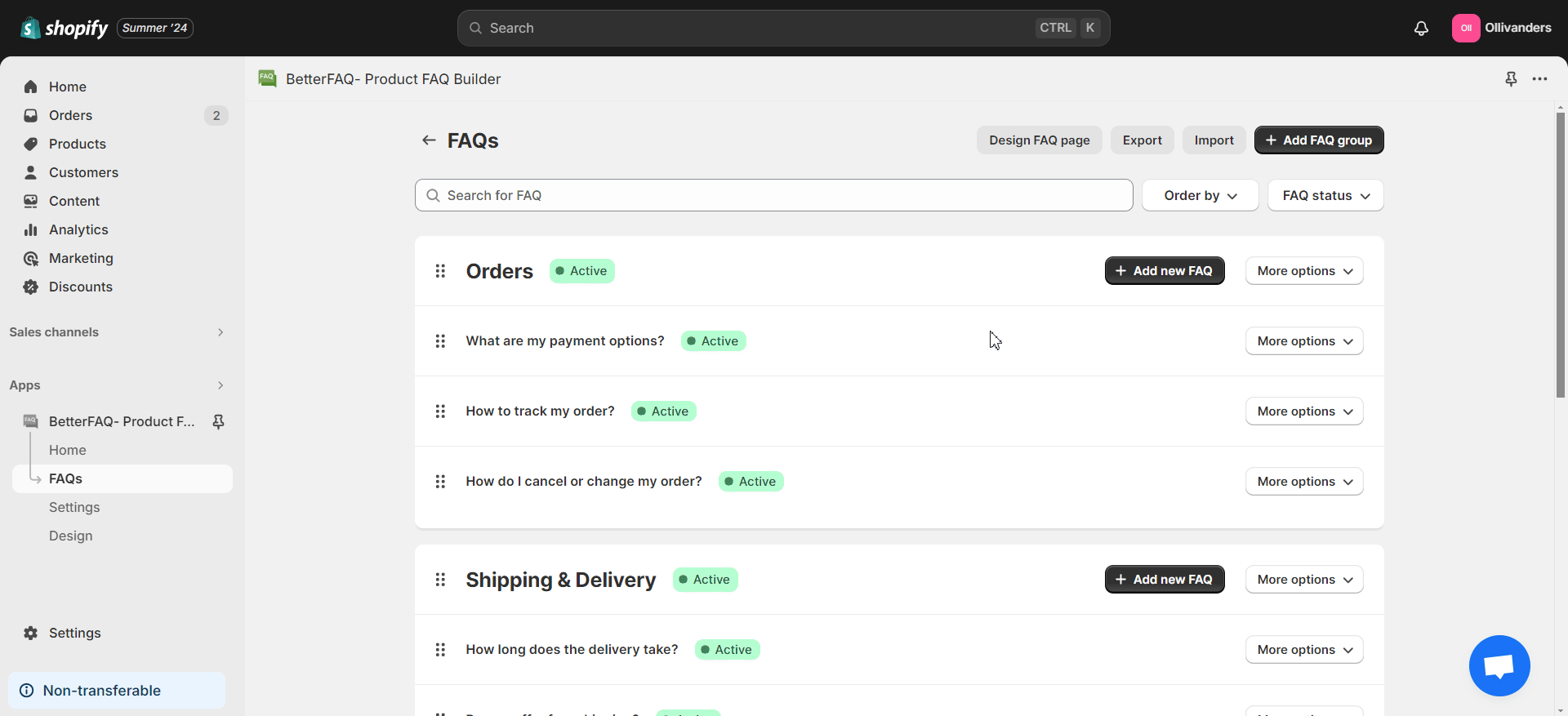
Task: Go to Design under BetterFAQ app
Action: pyautogui.click(x=71, y=536)
